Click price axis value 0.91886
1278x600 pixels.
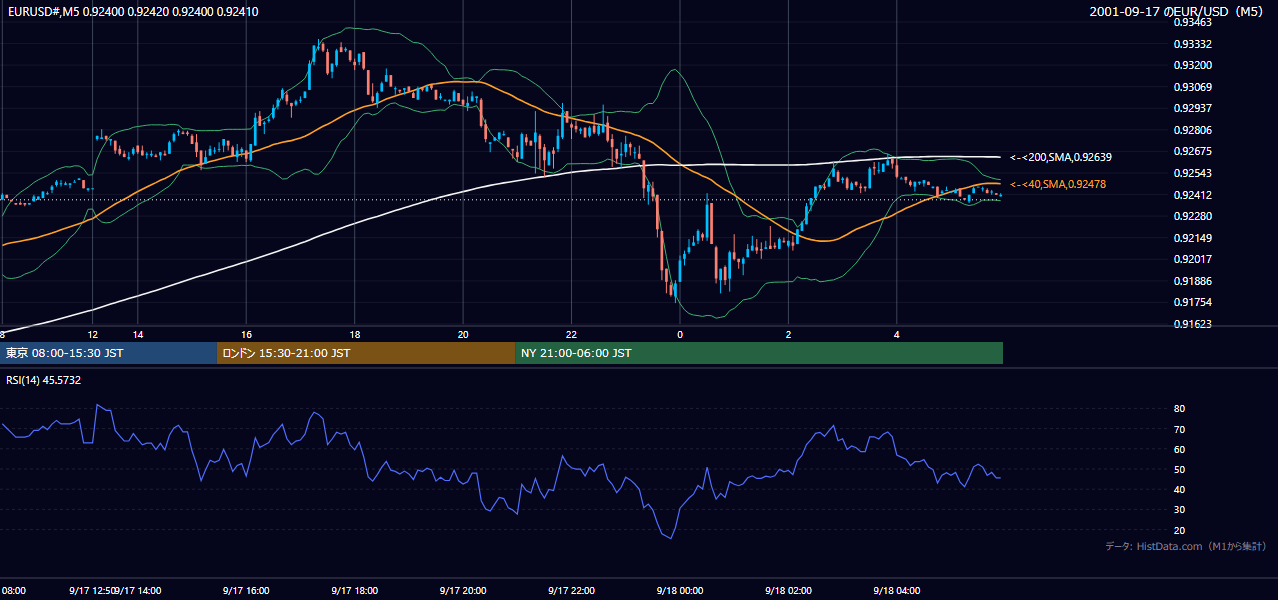pos(1192,281)
